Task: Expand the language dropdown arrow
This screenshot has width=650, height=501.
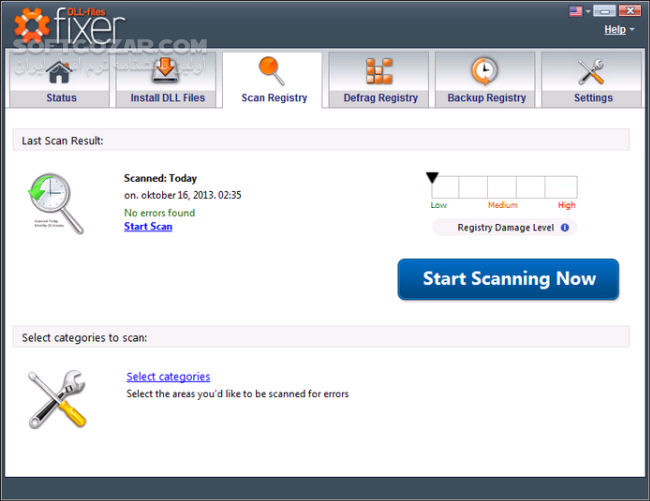Action: click(x=587, y=12)
